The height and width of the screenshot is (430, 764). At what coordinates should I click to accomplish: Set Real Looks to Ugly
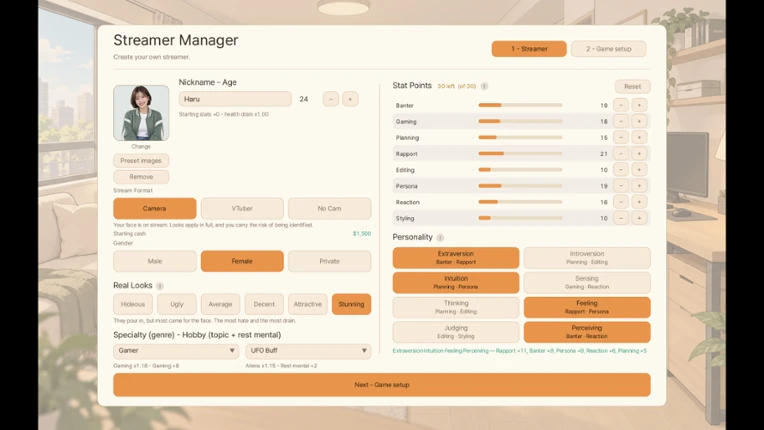177,304
